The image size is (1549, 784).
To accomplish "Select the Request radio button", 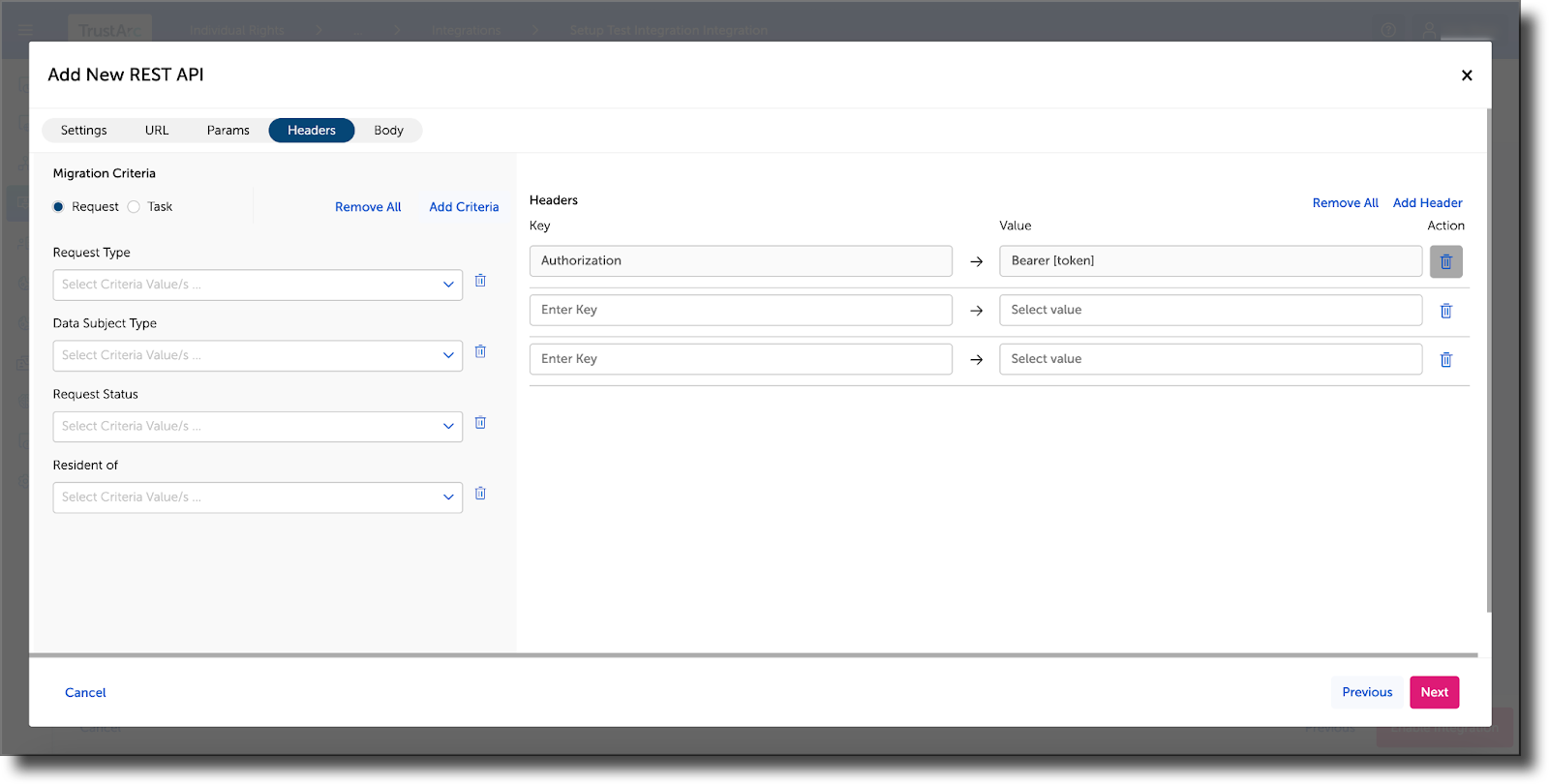I will (58, 207).
